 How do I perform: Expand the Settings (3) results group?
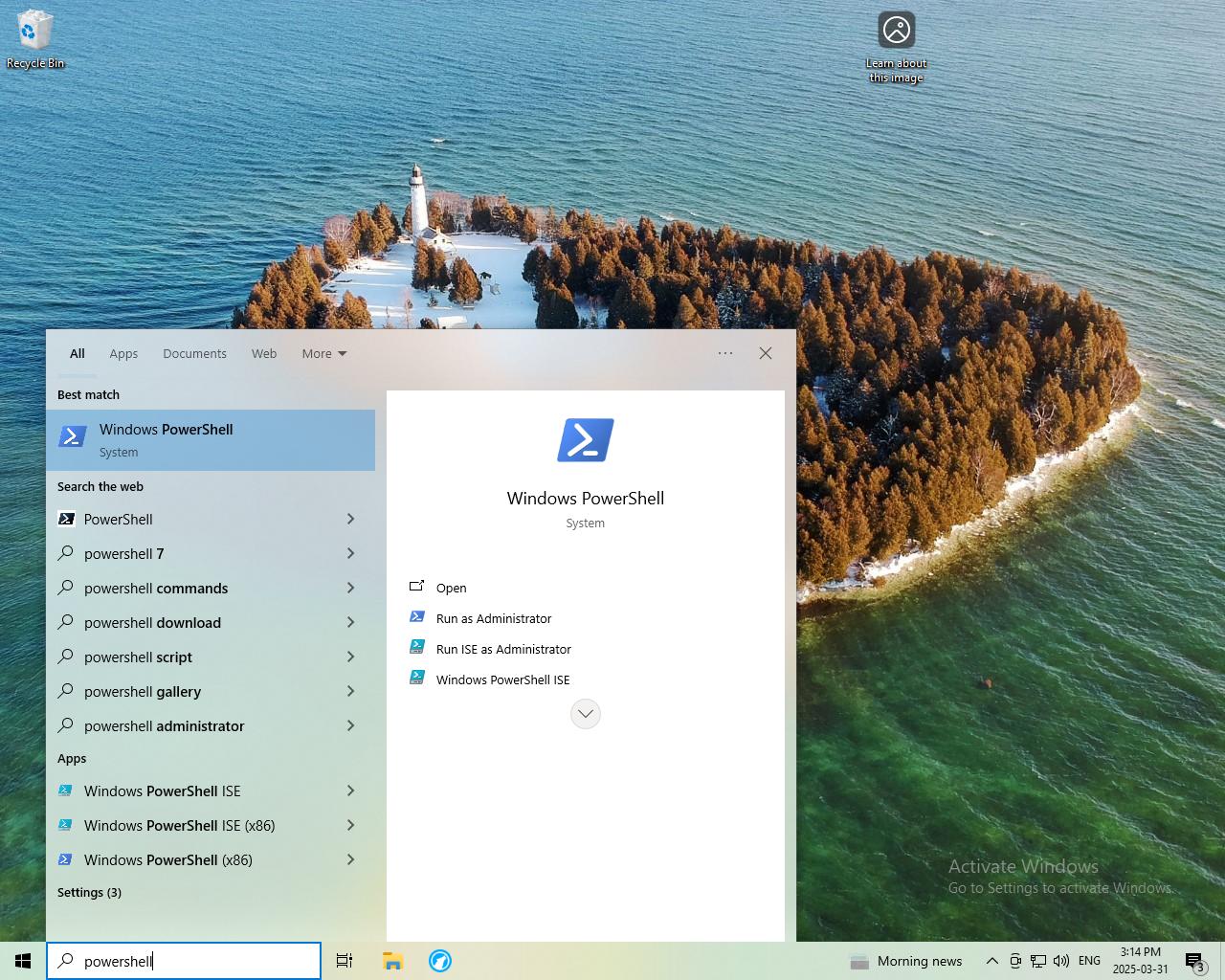(x=89, y=892)
